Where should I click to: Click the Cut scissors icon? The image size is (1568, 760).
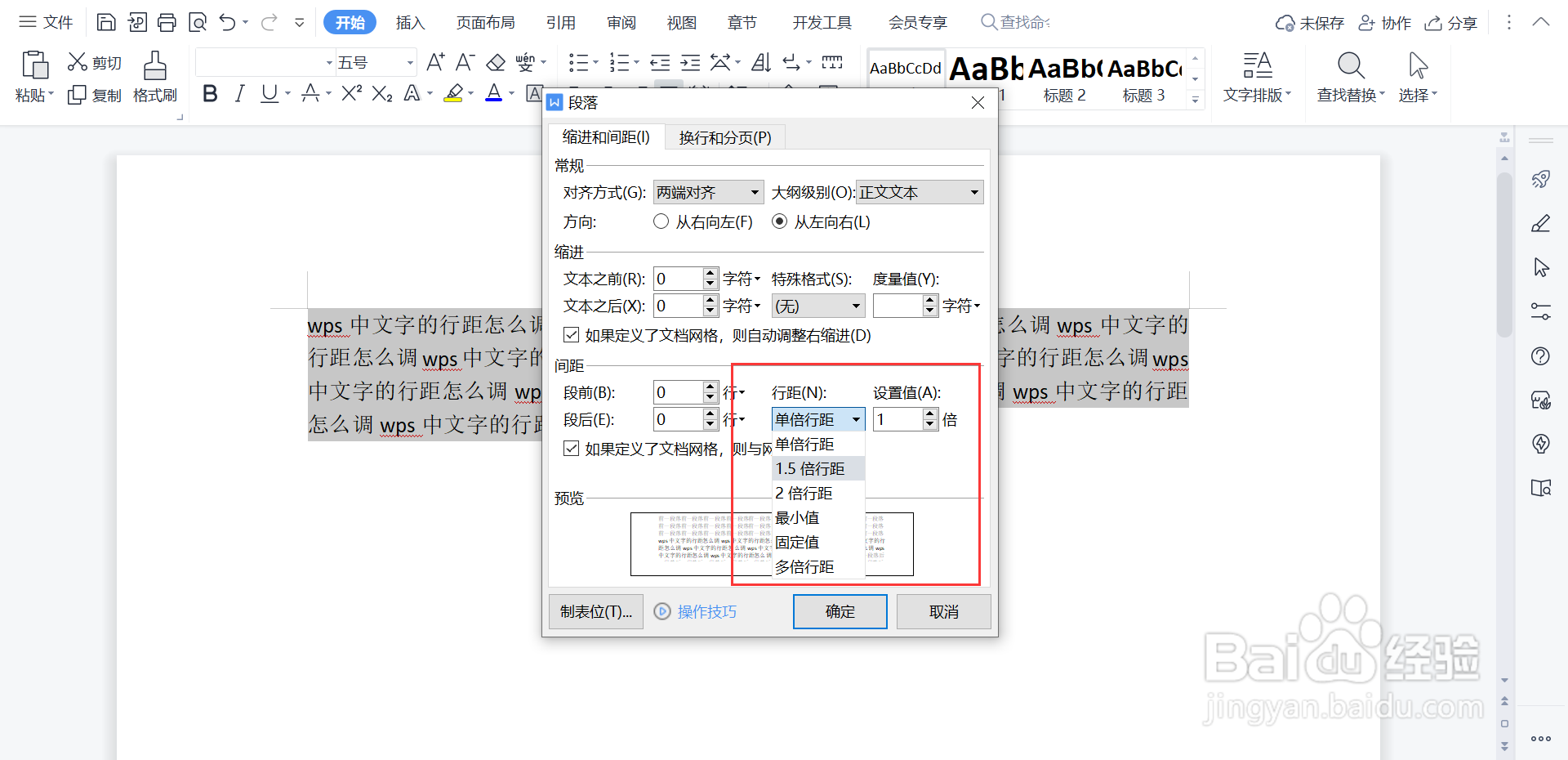tap(77, 62)
